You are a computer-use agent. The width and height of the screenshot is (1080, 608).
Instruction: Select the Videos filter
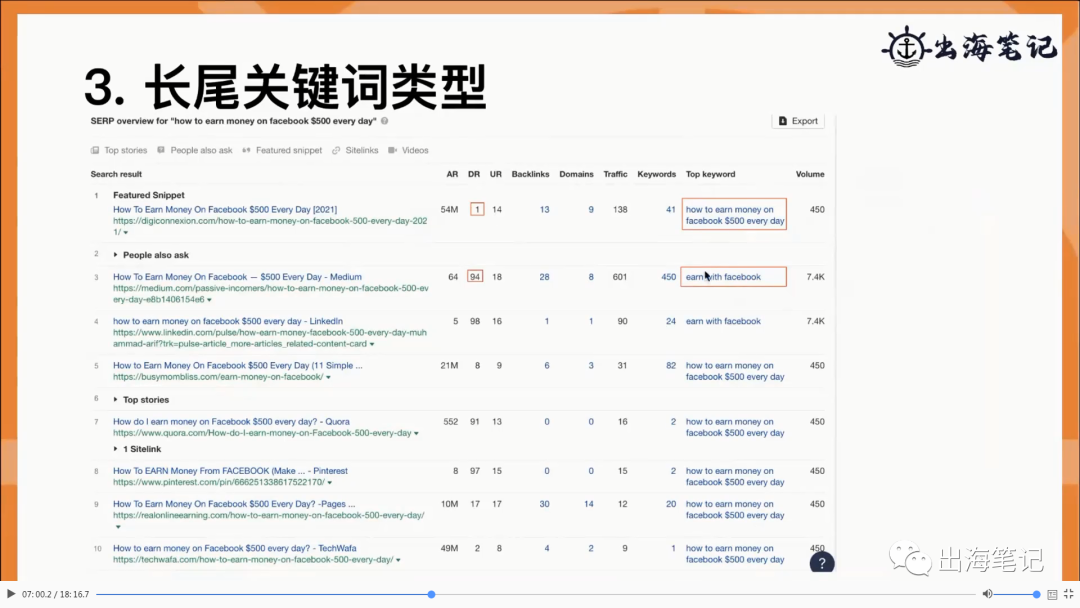click(409, 151)
